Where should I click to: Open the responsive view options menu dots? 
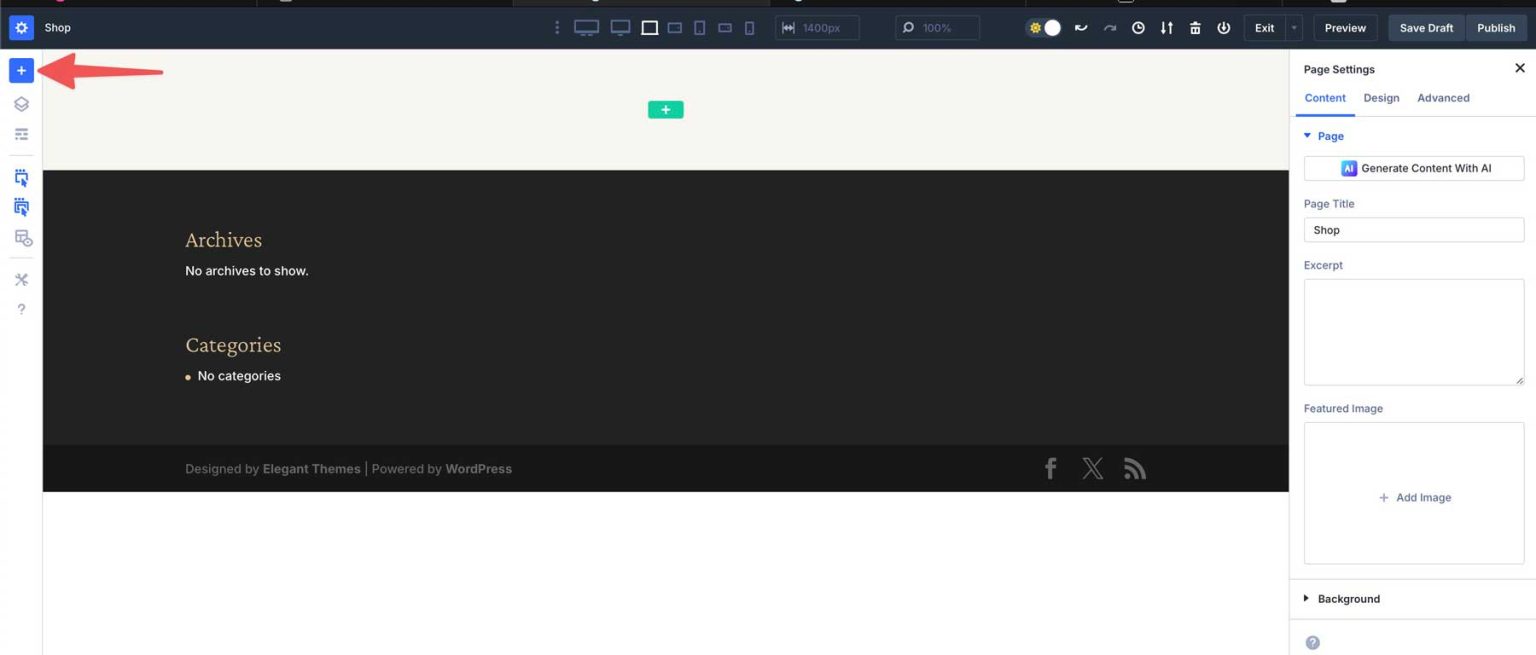tap(557, 27)
